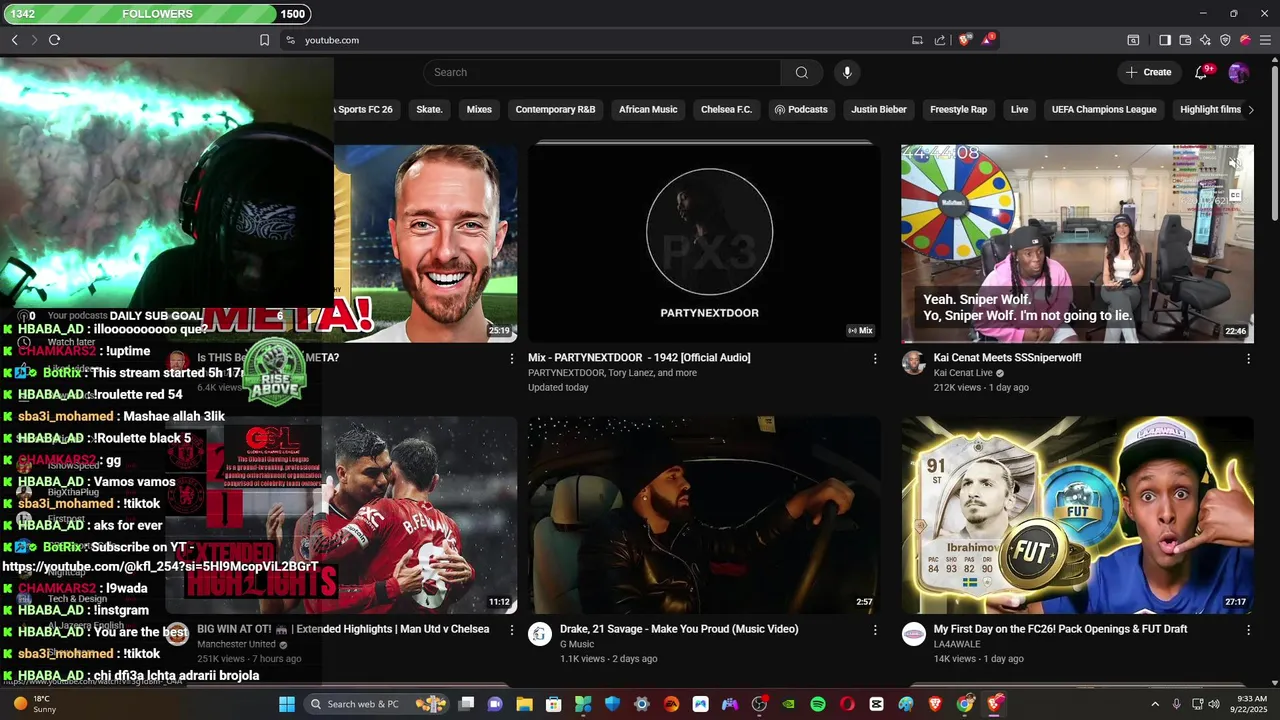
Task: Open the Manchester United channel link
Action: pos(236,645)
